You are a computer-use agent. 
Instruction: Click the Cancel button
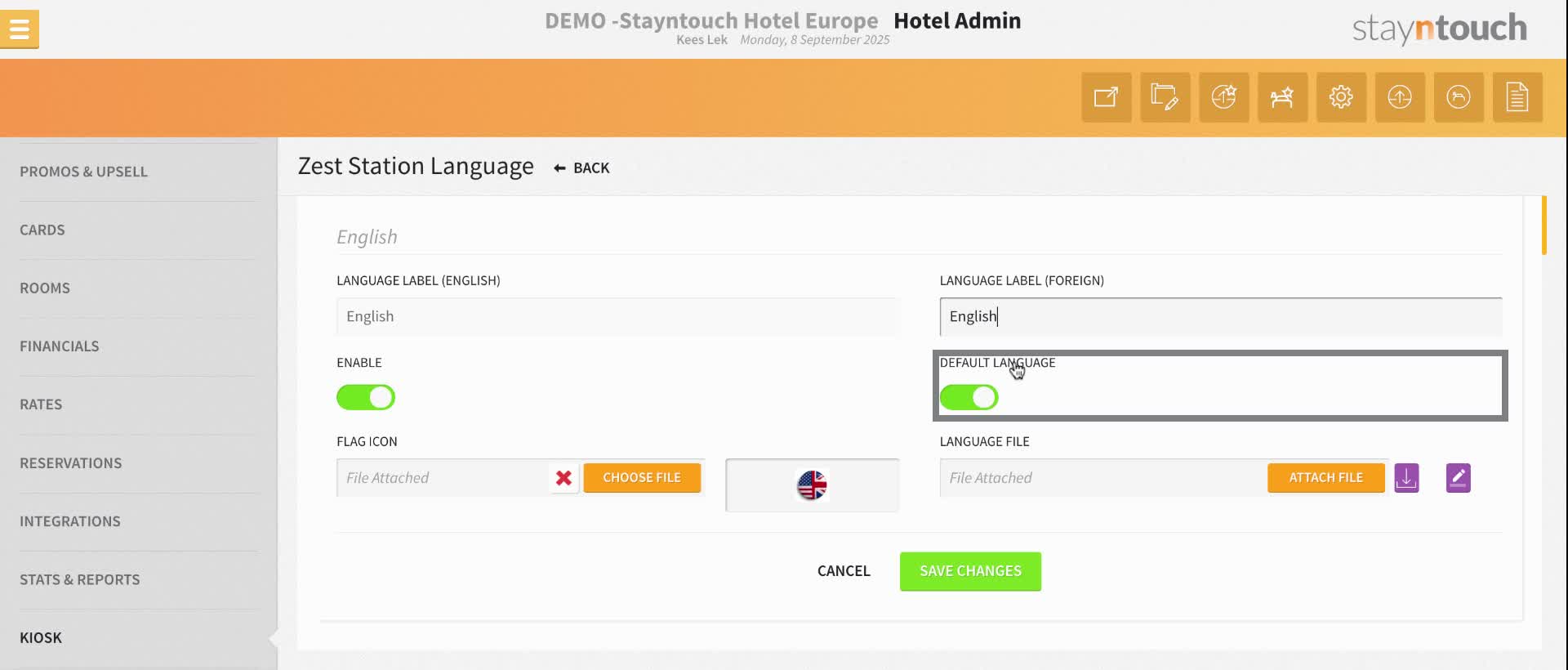click(x=844, y=571)
